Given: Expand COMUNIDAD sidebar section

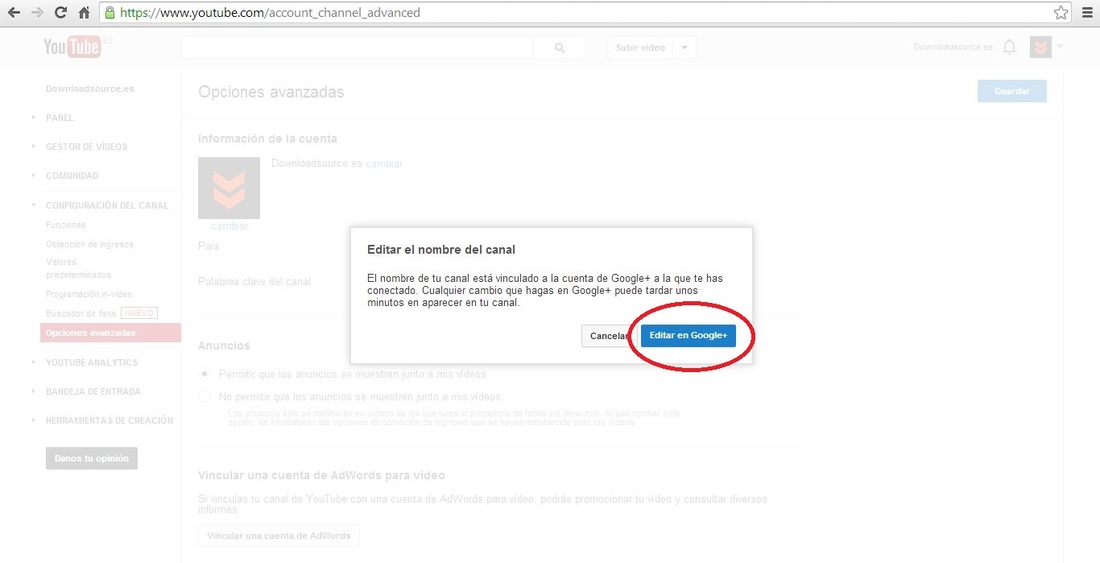Looking at the screenshot, I should [x=72, y=176].
